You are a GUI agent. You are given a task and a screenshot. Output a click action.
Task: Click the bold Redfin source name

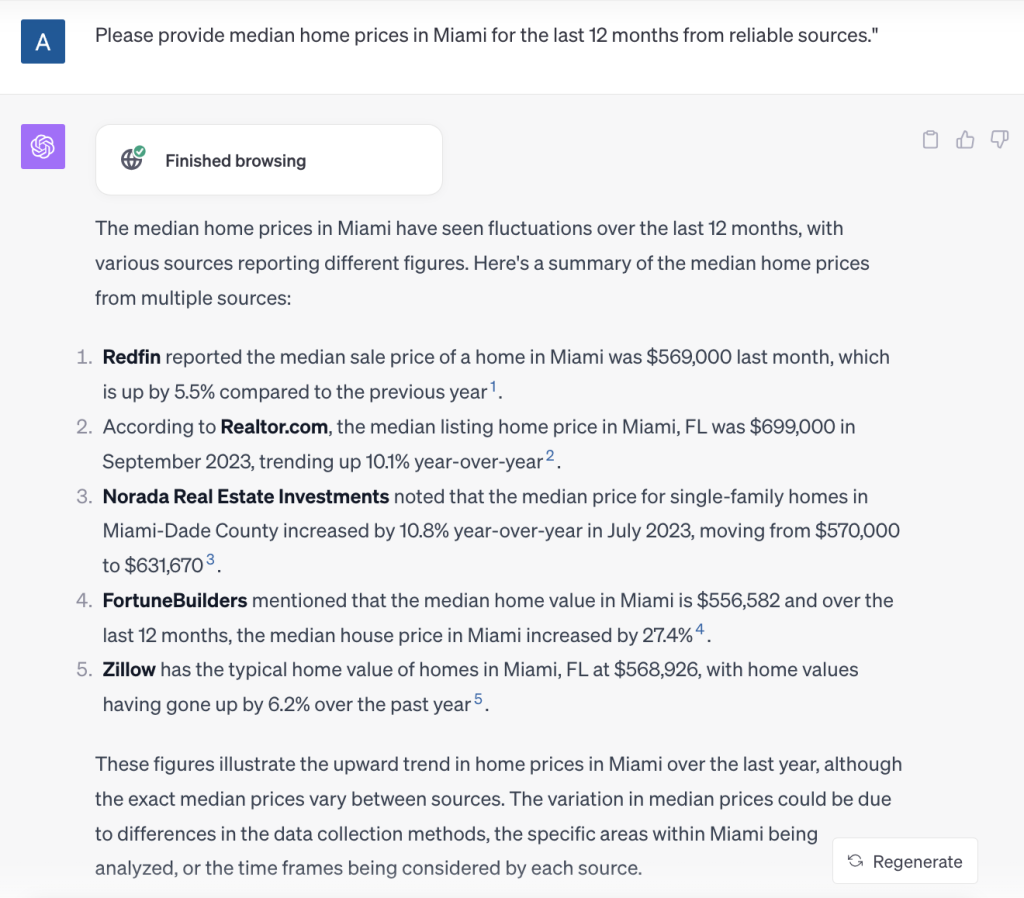click(x=132, y=357)
